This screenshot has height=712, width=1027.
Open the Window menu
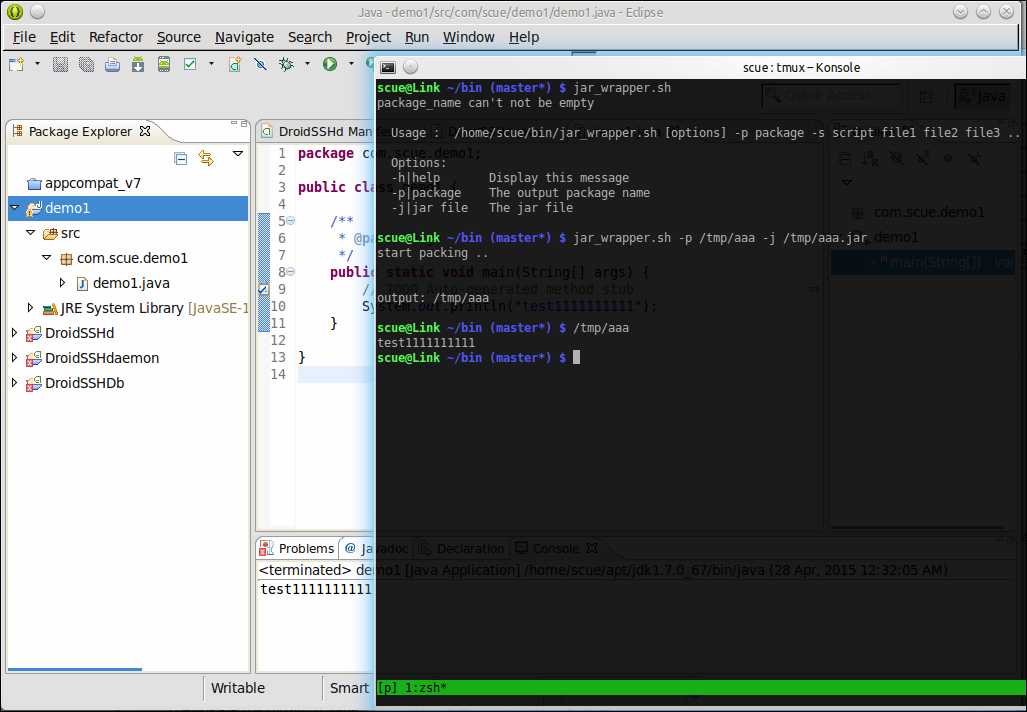coord(468,37)
